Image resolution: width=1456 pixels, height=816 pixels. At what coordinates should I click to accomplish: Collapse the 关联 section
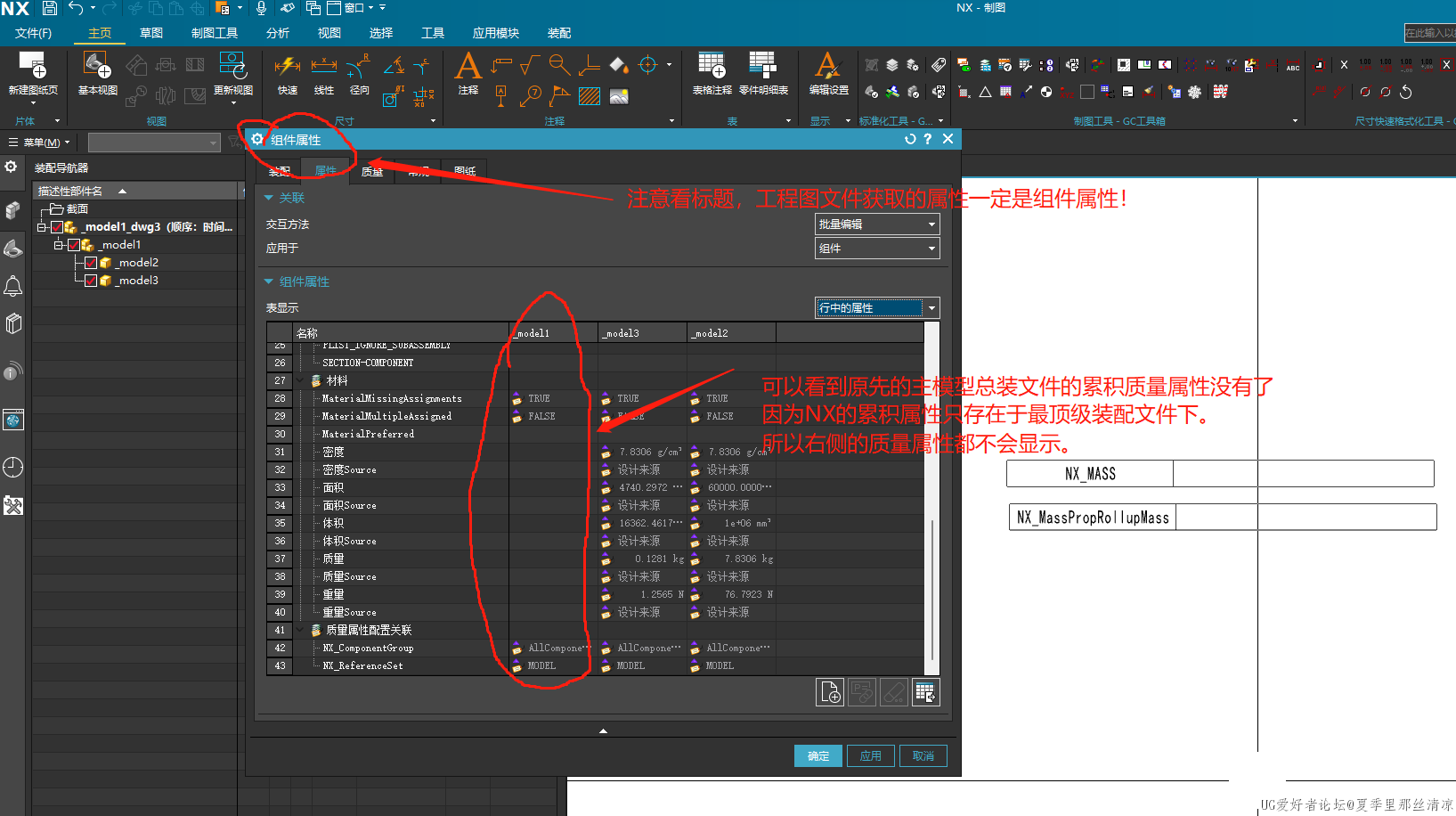(269, 198)
